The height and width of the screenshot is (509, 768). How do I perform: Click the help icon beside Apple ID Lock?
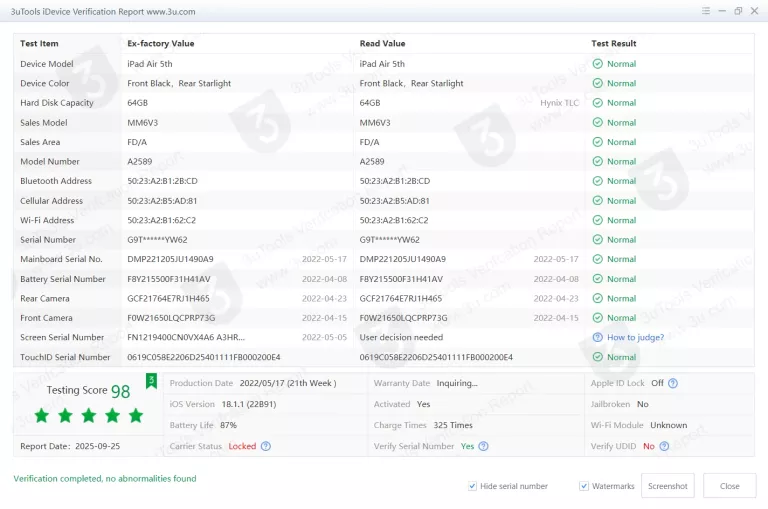(x=673, y=383)
